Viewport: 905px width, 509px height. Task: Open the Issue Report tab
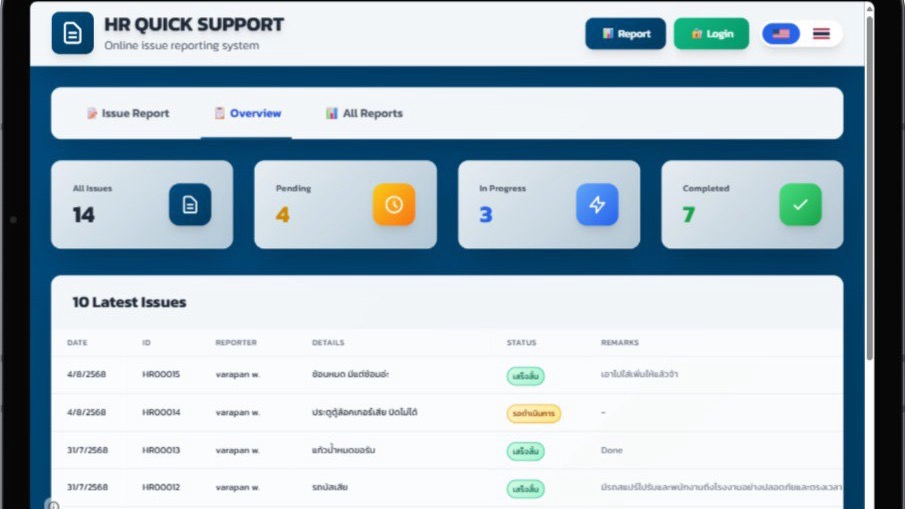128,114
